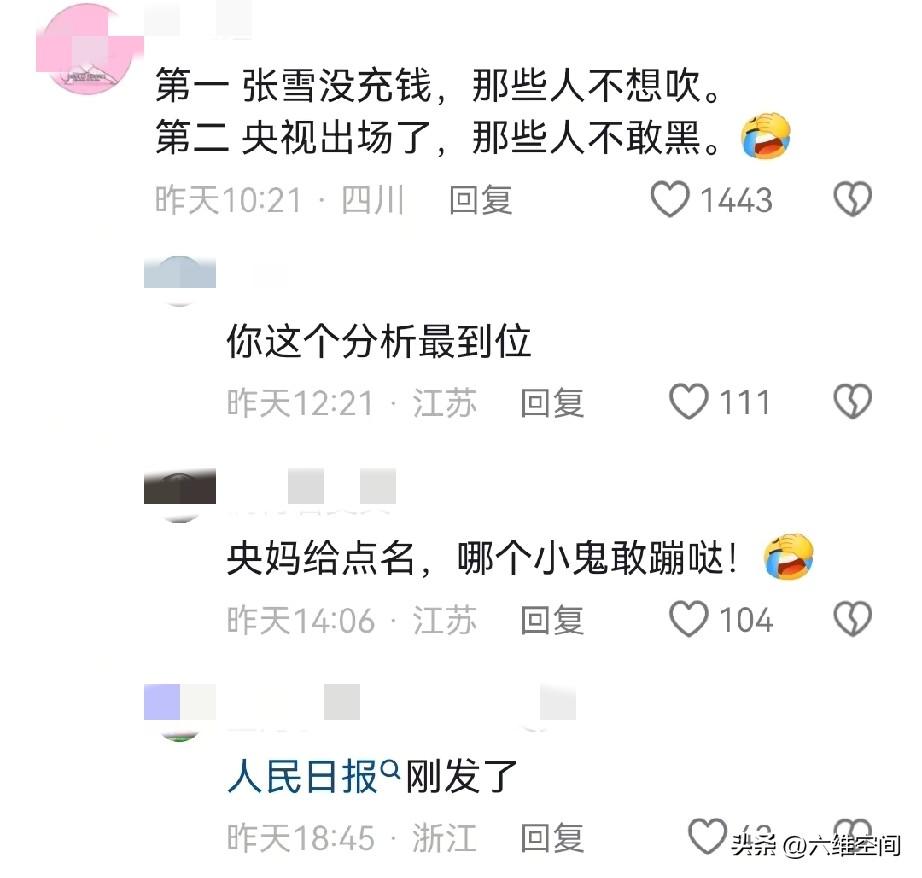This screenshot has height=878, width=922.
Task: Open avatar of '央妈给点名' commenter
Action: (x=179, y=495)
